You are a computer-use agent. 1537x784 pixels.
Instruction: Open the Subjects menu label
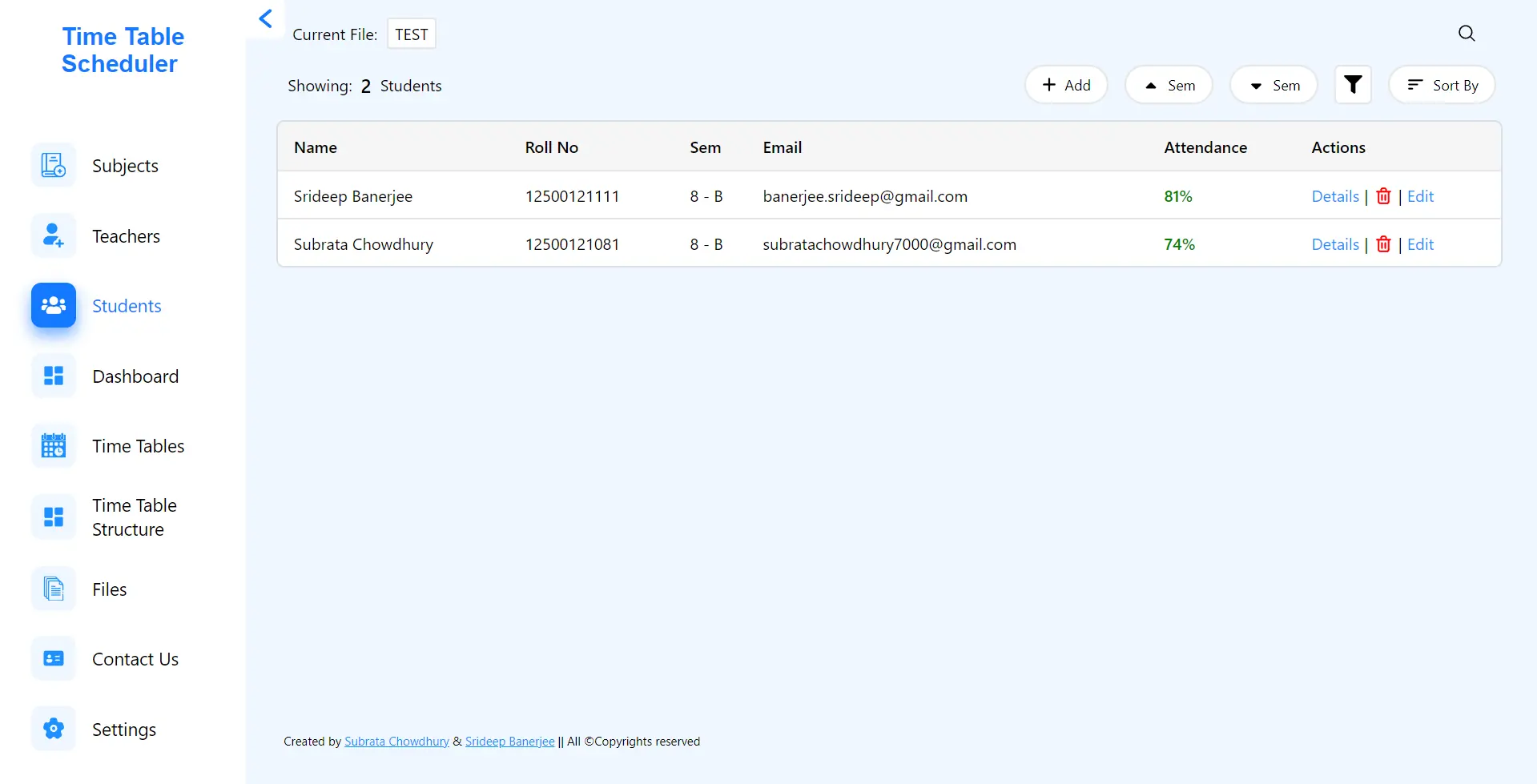pos(125,166)
